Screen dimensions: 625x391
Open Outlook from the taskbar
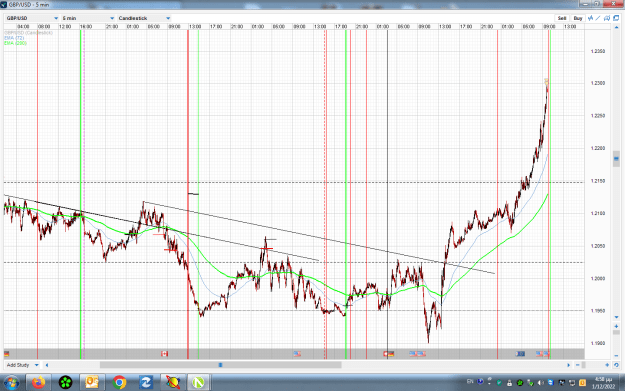click(92, 383)
